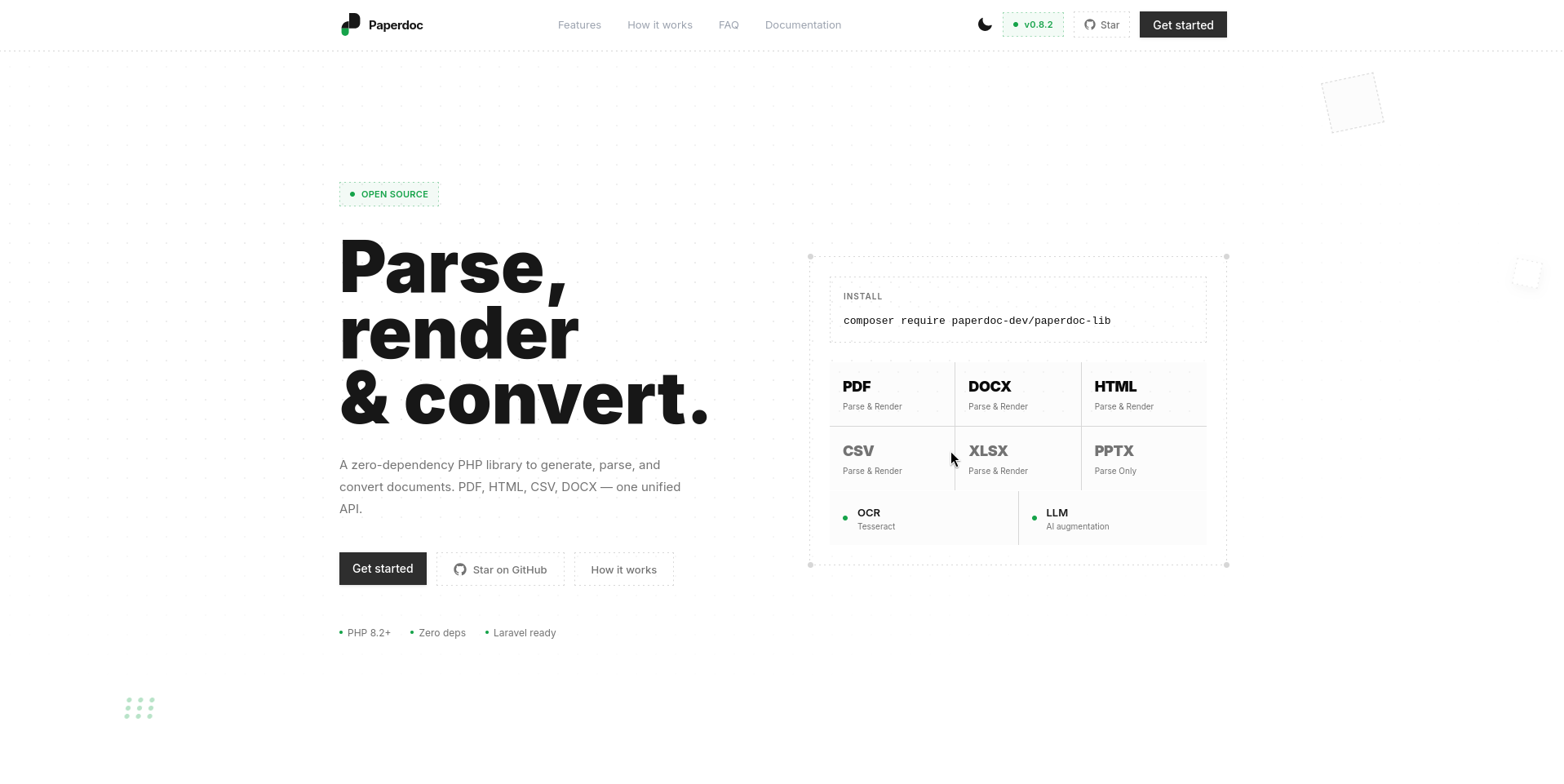The height and width of the screenshot is (784, 1564).
Task: Click the OCR Tesseract item
Action: [x=924, y=518]
